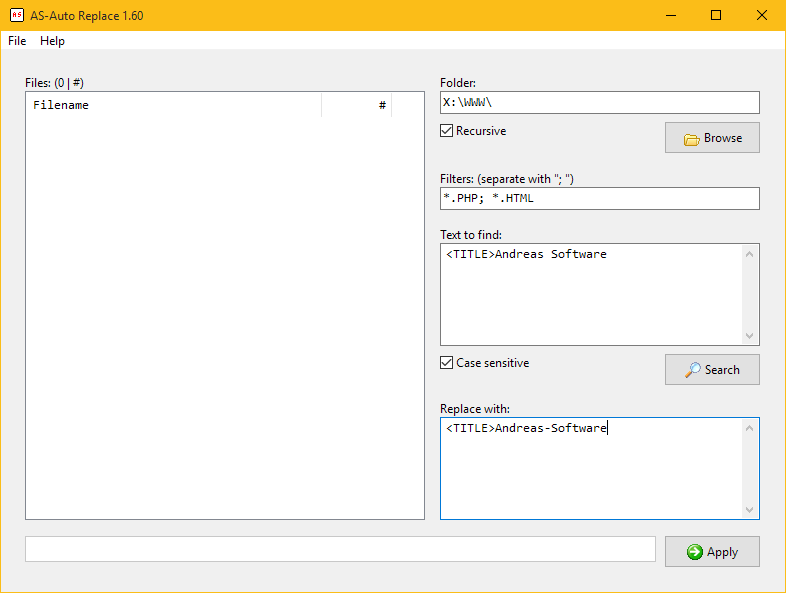Image resolution: width=786 pixels, height=593 pixels.
Task: Click Text to find scrollbar up arrow
Action: (749, 254)
